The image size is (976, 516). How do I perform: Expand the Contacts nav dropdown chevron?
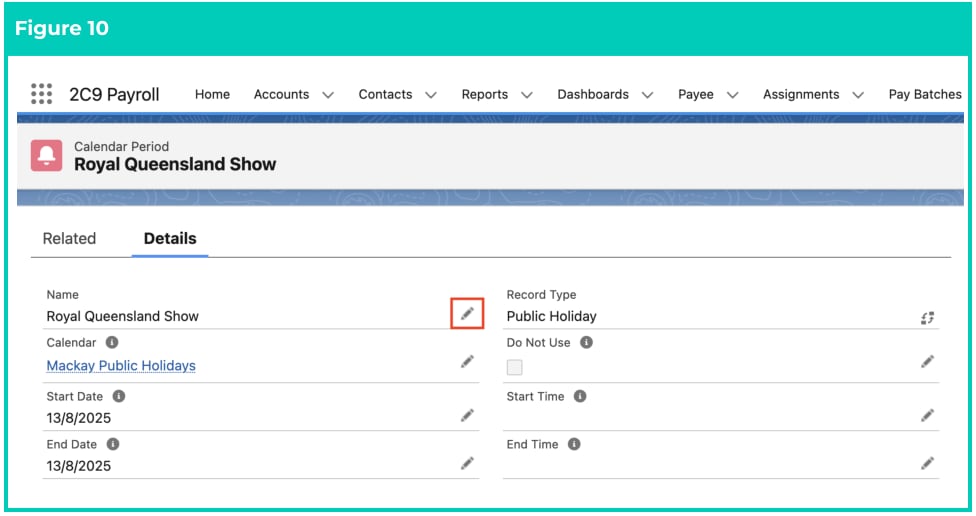coord(431,95)
